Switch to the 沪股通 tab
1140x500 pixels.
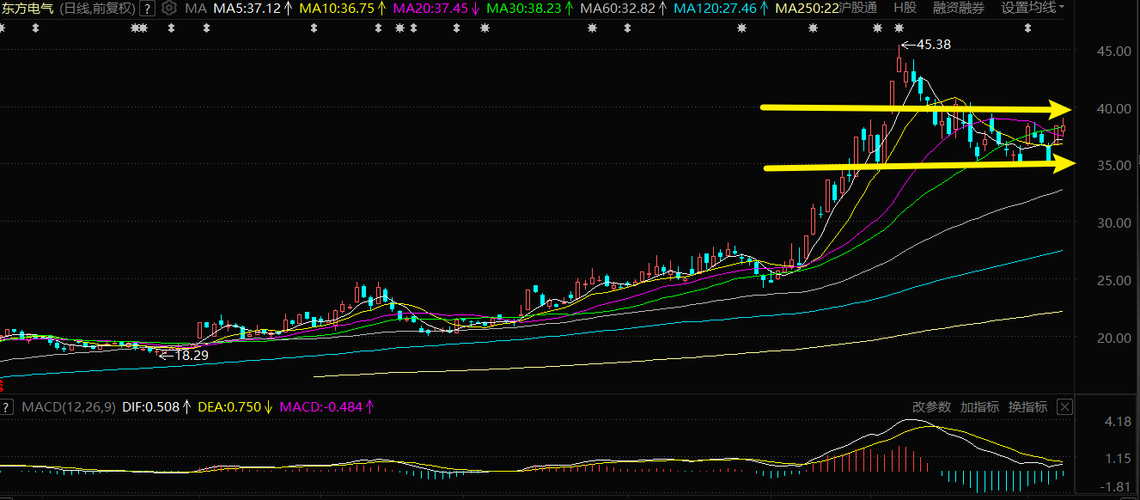coord(858,9)
